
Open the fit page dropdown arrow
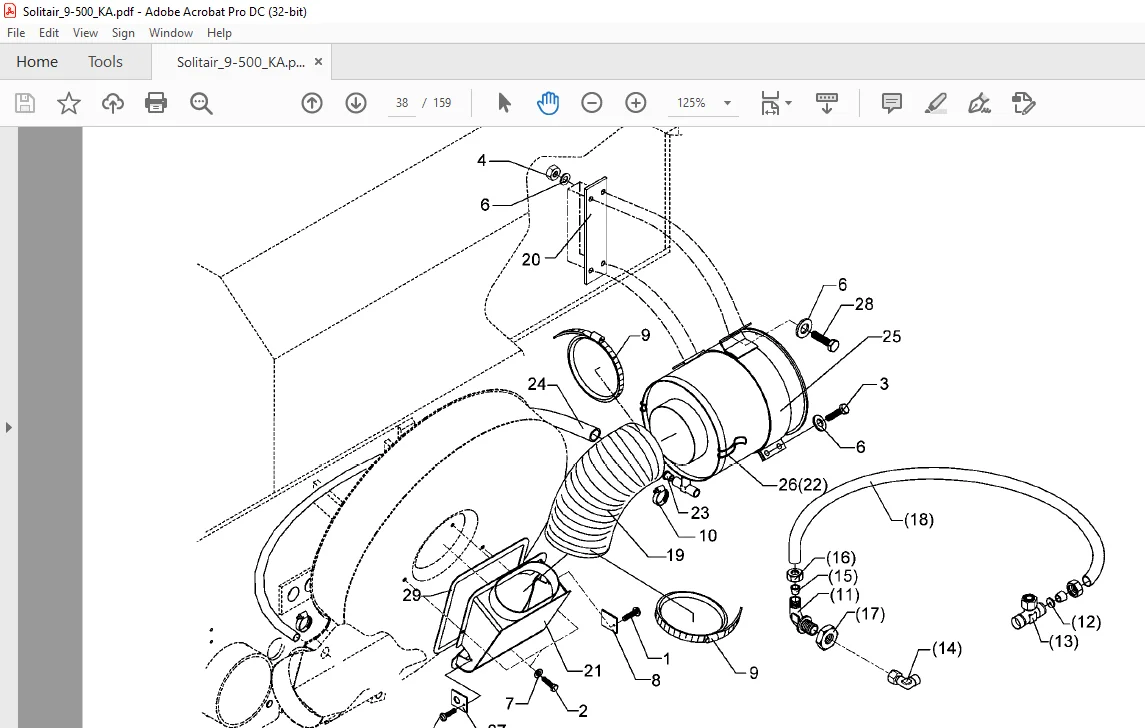(x=789, y=103)
